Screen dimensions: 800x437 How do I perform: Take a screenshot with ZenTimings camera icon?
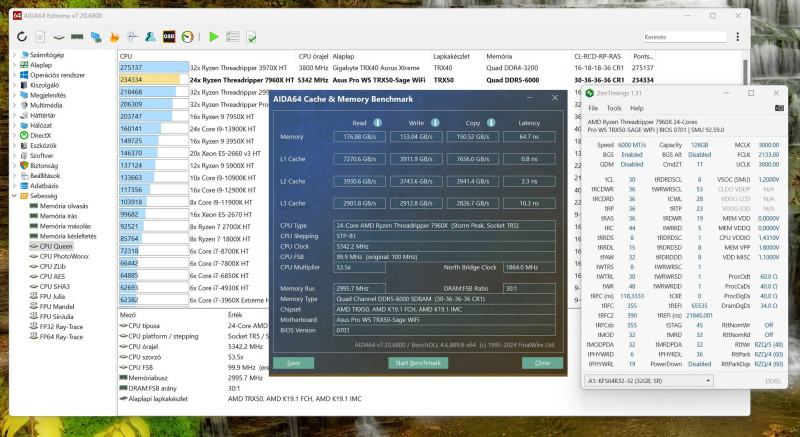pos(779,108)
